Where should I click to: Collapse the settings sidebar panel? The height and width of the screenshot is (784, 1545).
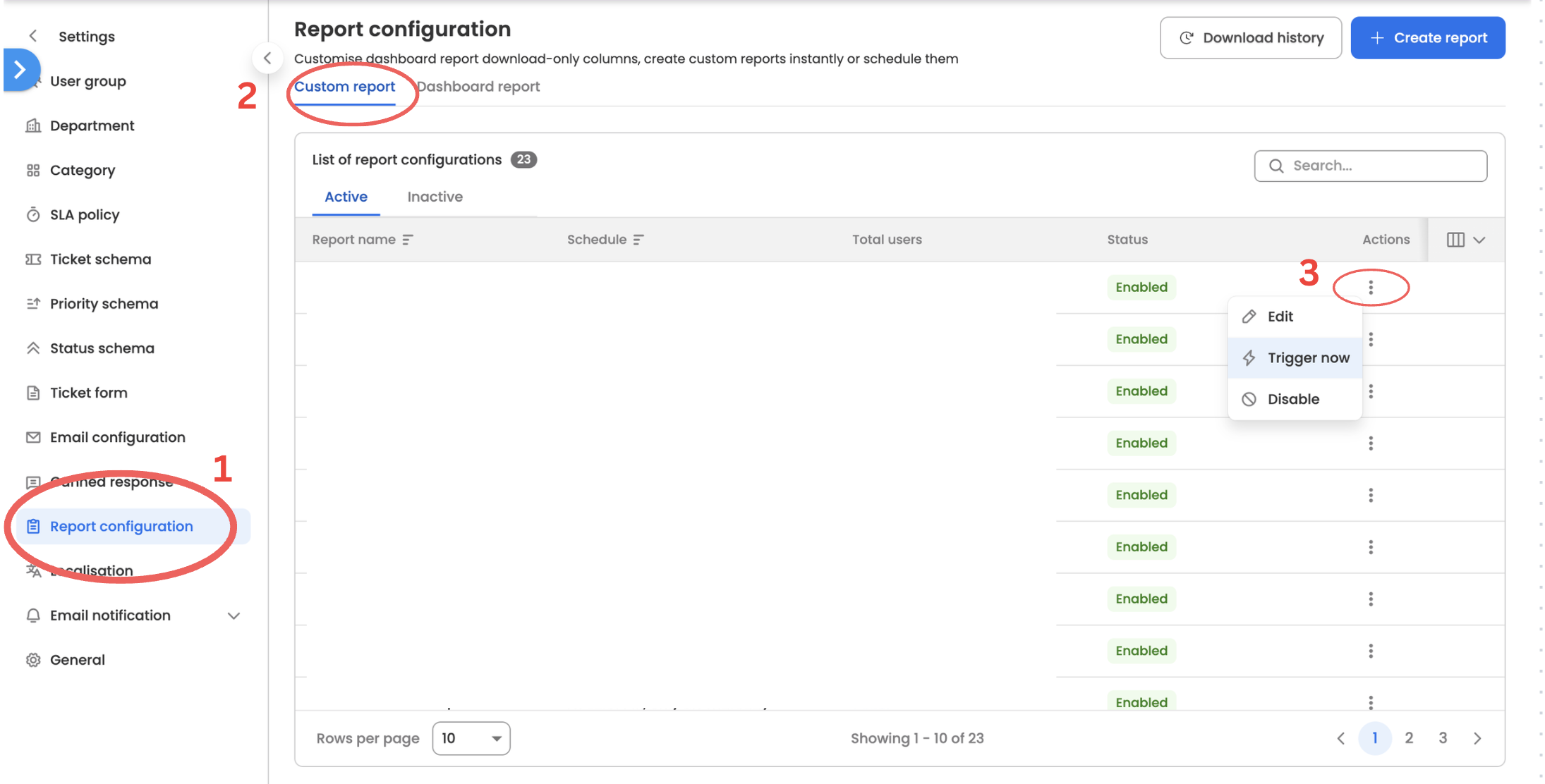coord(267,59)
